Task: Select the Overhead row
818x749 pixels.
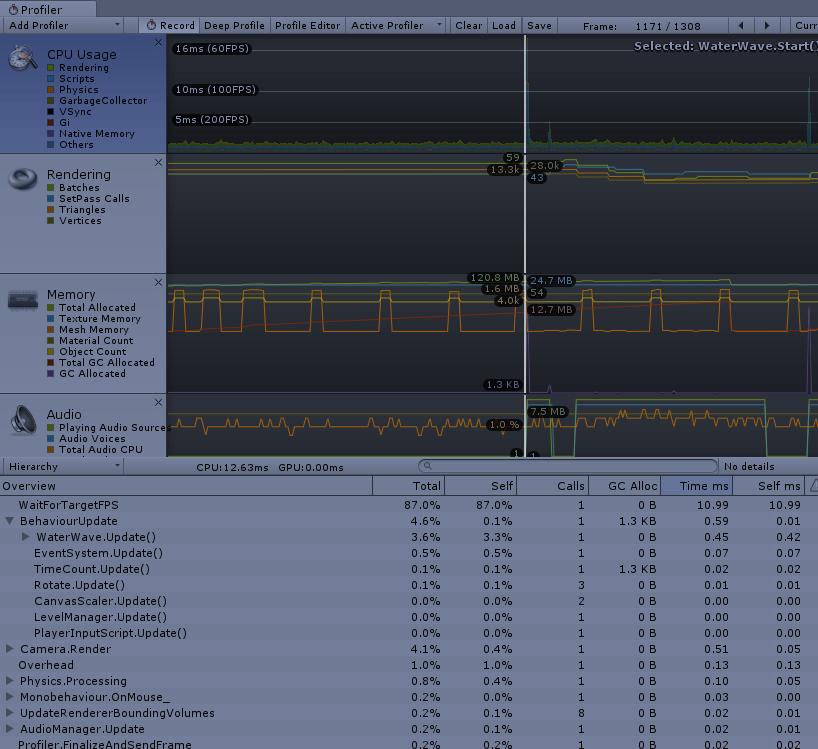Action: pos(409,665)
